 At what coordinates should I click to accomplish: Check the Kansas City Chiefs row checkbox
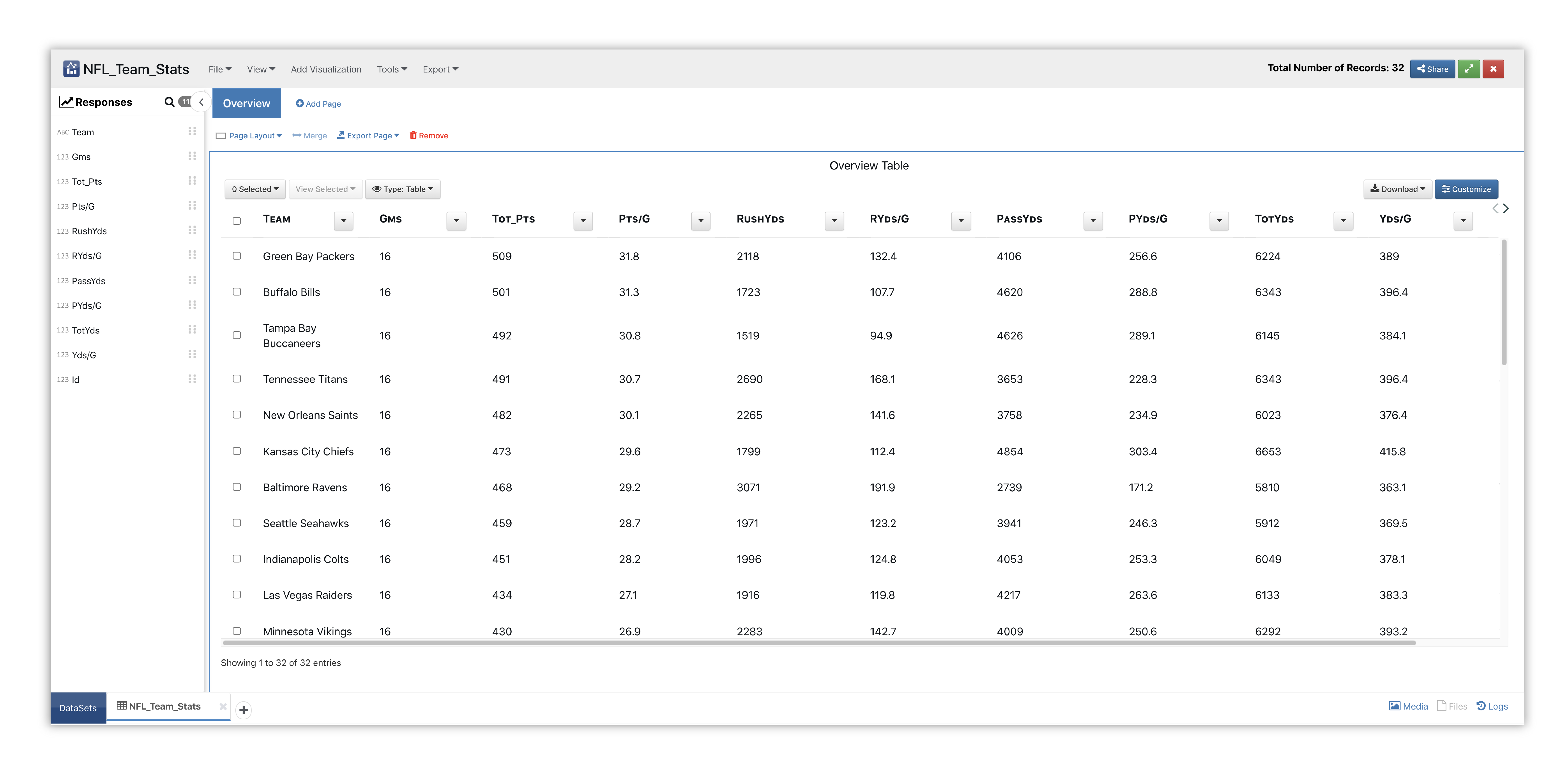tap(237, 451)
